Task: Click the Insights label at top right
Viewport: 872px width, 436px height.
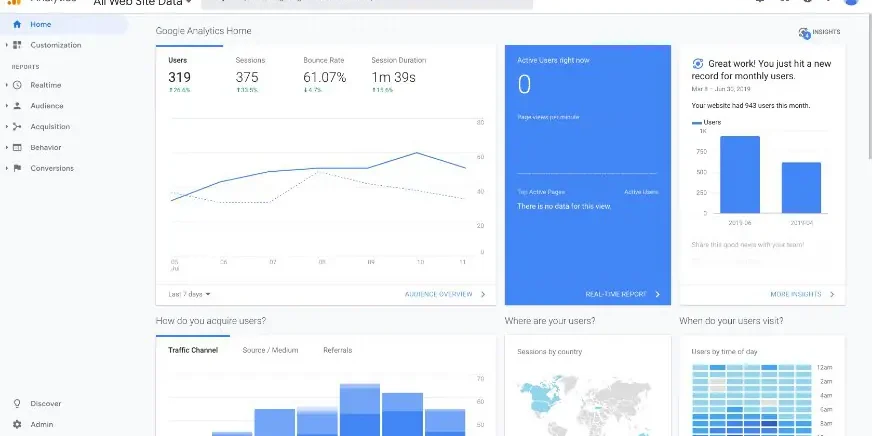Action: [826, 32]
